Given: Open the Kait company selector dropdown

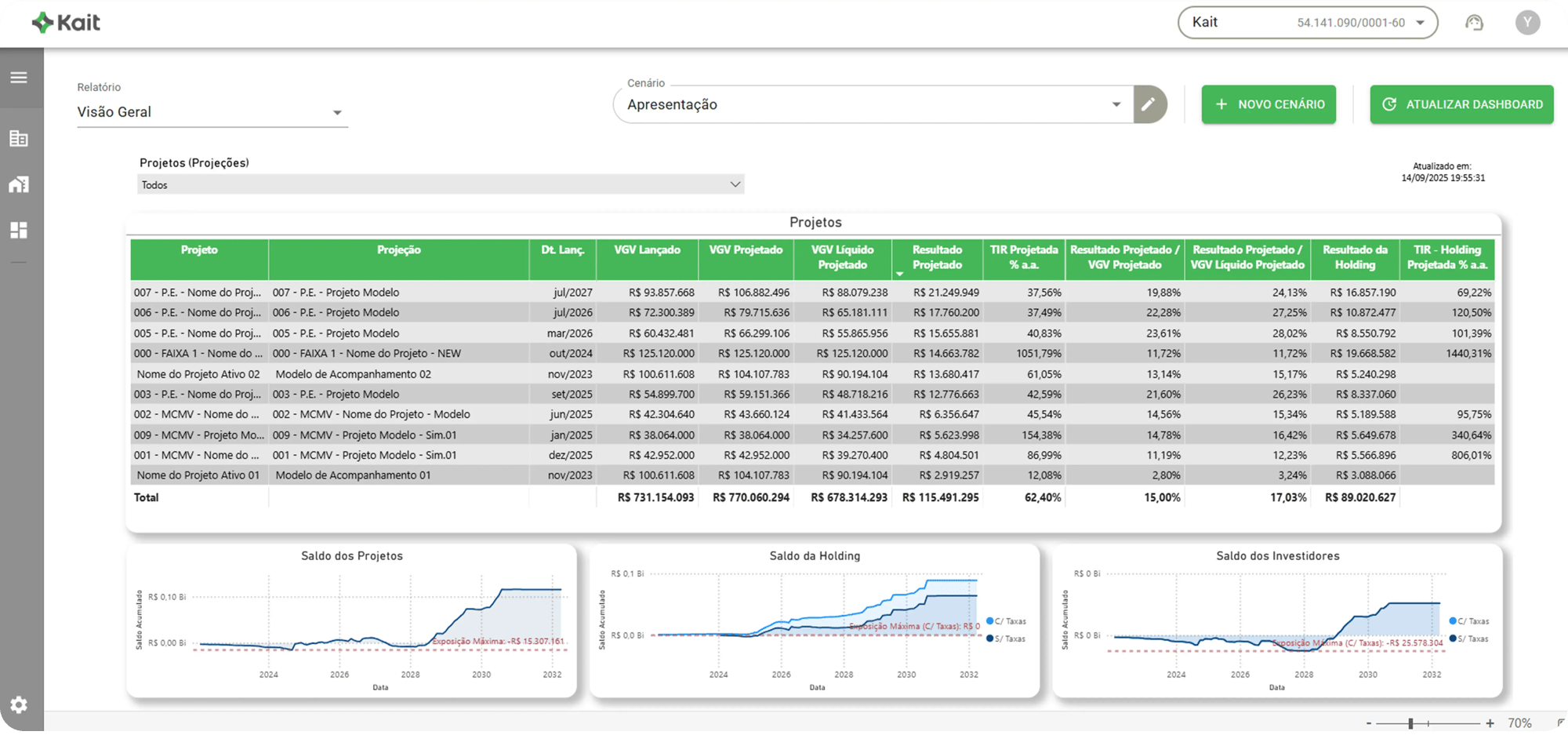Looking at the screenshot, I should coord(1307,23).
